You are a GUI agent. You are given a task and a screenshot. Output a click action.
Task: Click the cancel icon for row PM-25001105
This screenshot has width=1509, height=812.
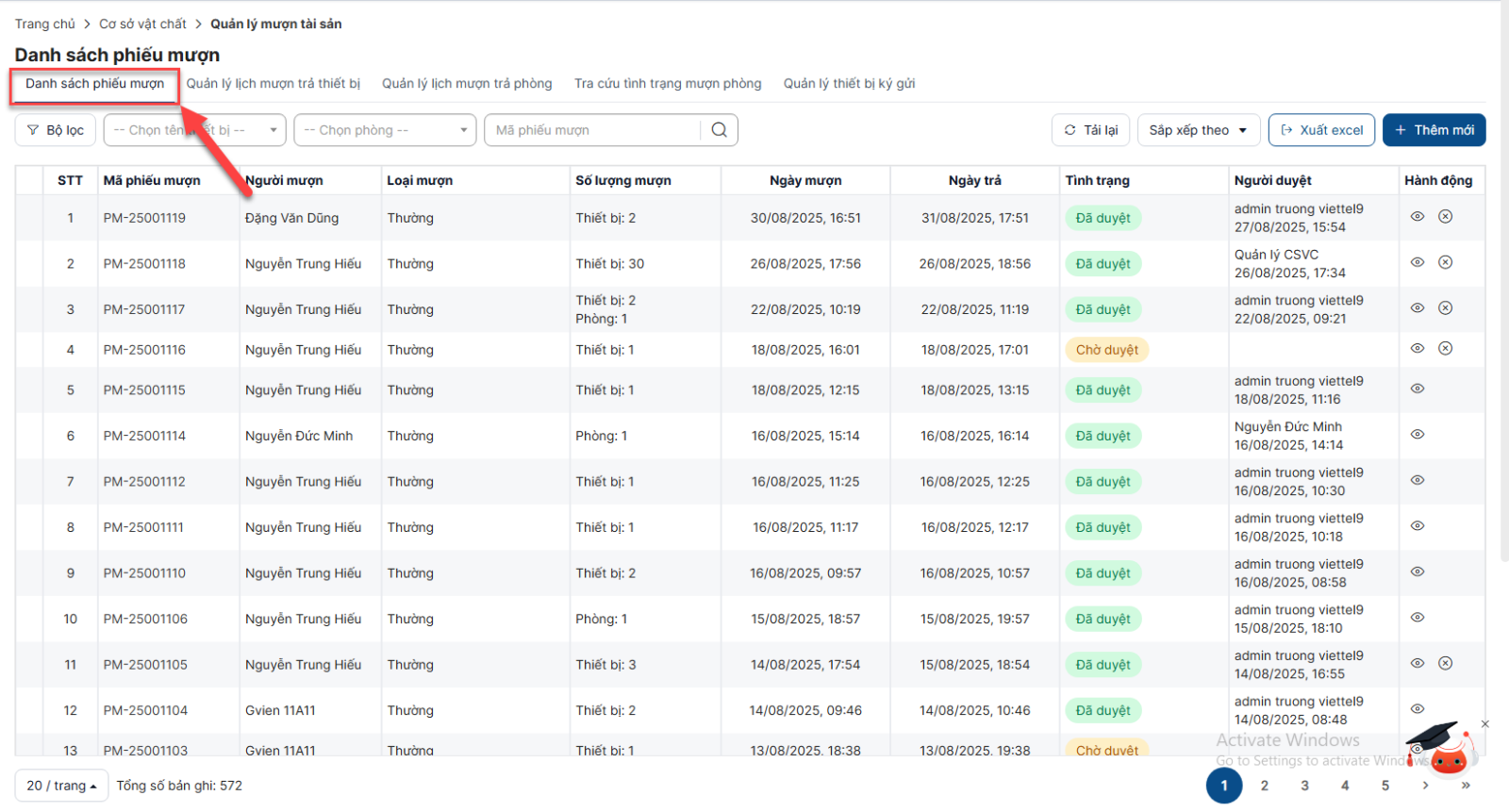point(1445,664)
